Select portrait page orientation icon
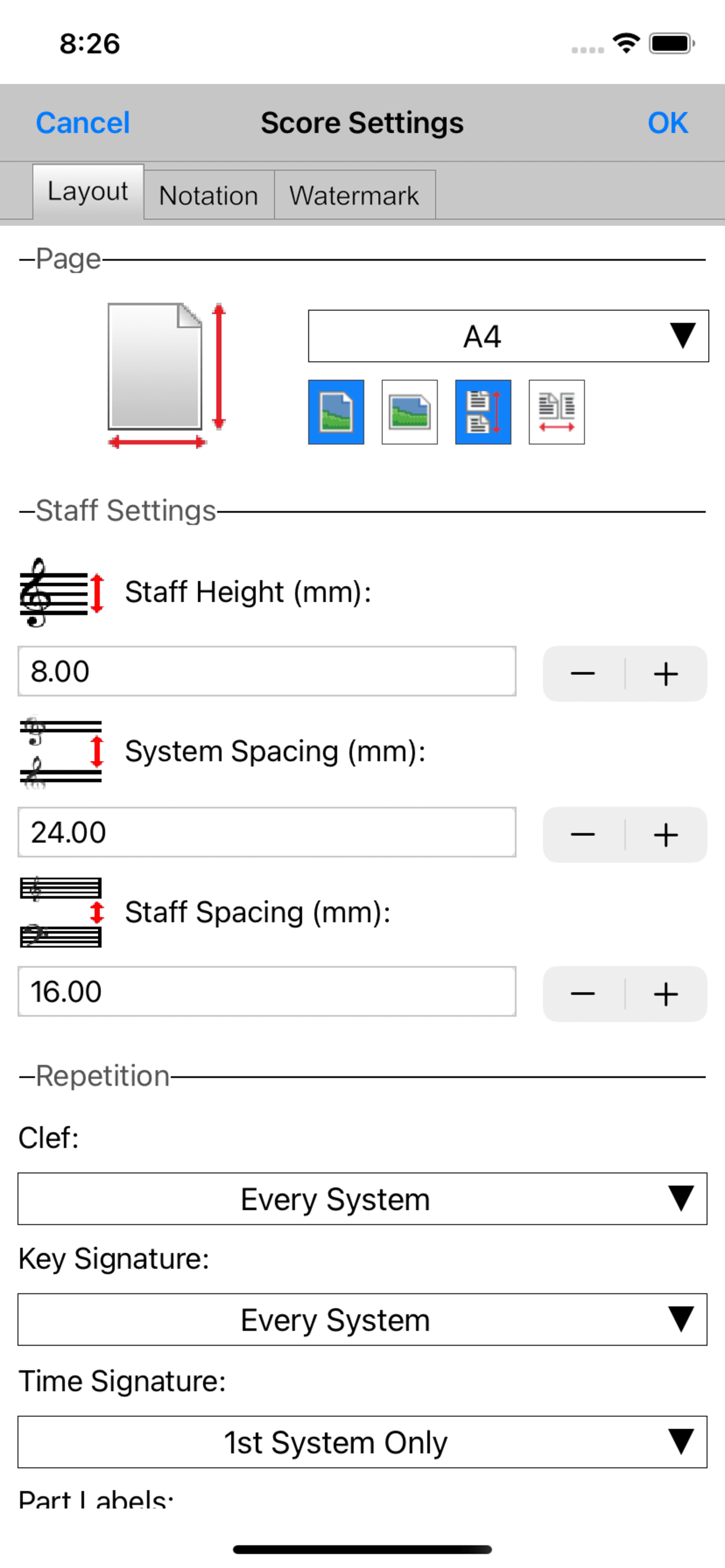This screenshot has width=725, height=1568. tap(336, 412)
